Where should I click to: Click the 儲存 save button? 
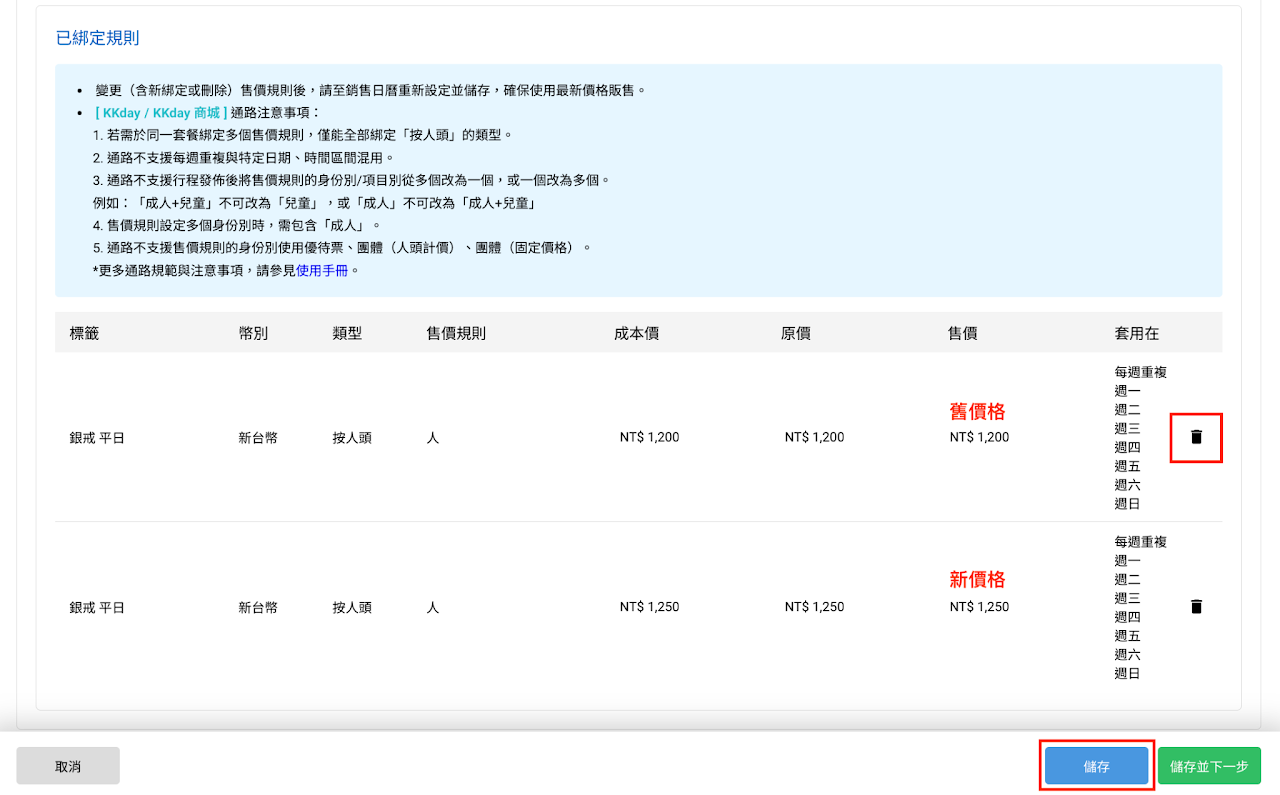coord(1097,766)
